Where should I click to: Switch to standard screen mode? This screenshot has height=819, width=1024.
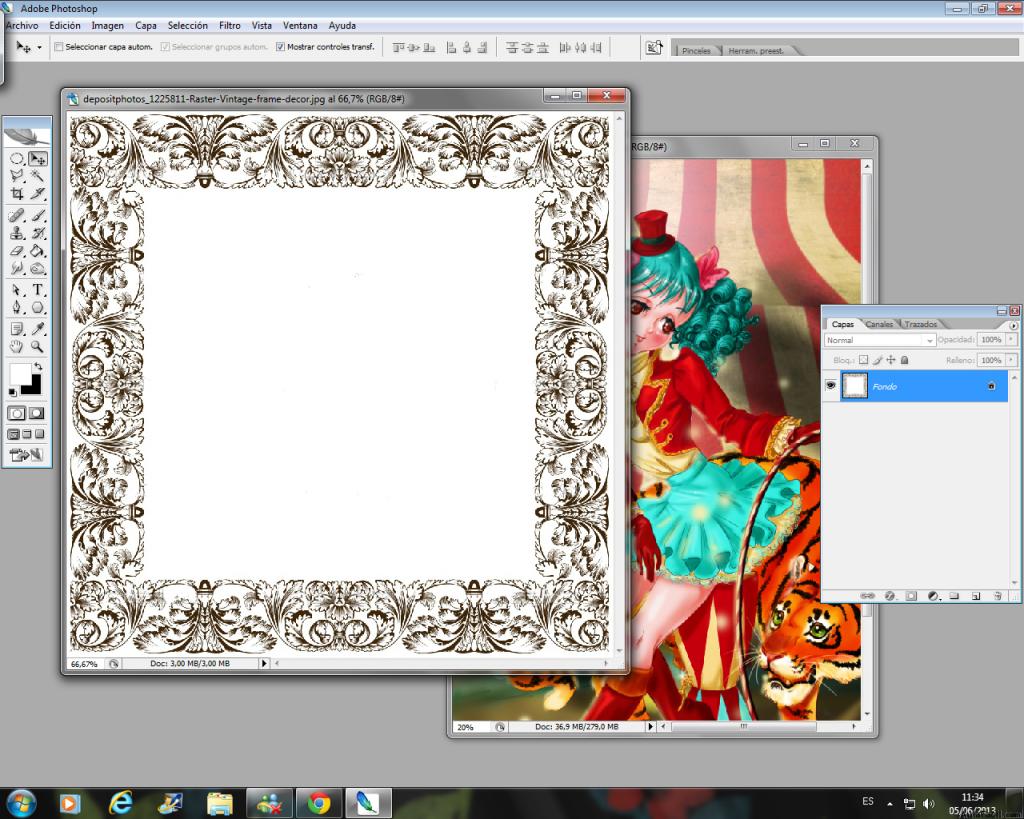(x=13, y=434)
